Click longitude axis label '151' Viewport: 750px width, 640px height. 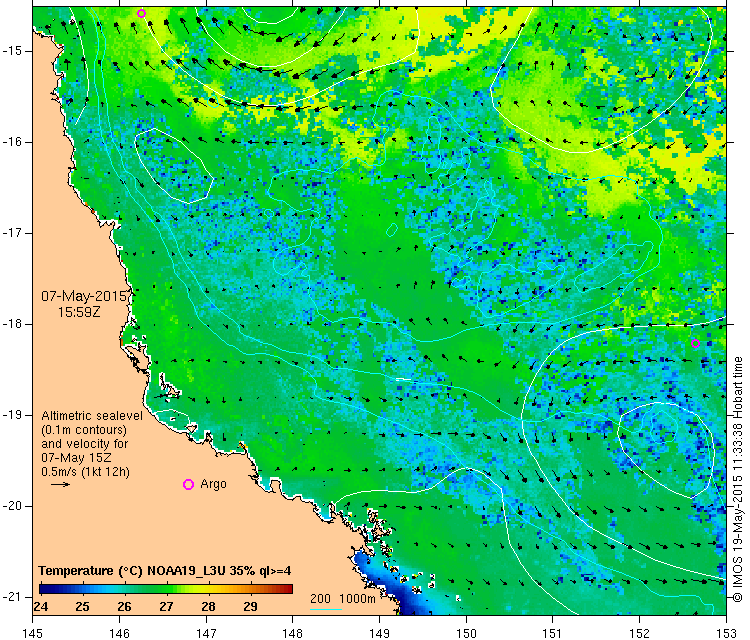pos(553,633)
